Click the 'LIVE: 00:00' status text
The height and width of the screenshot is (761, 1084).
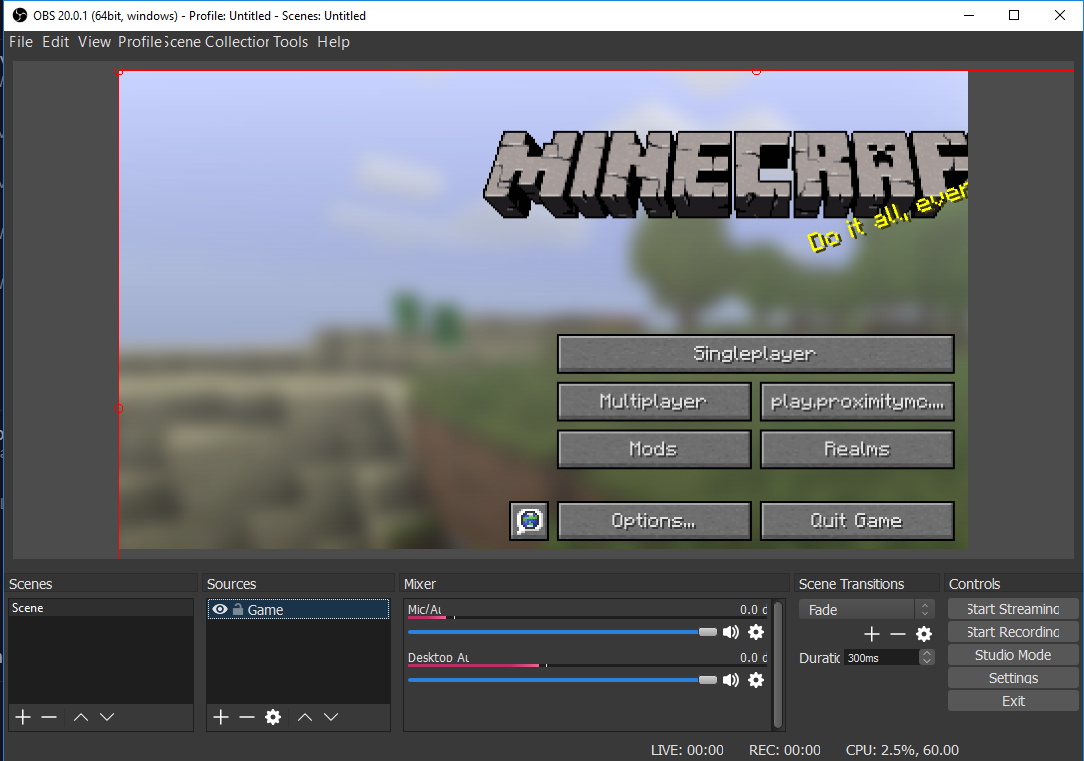687,750
